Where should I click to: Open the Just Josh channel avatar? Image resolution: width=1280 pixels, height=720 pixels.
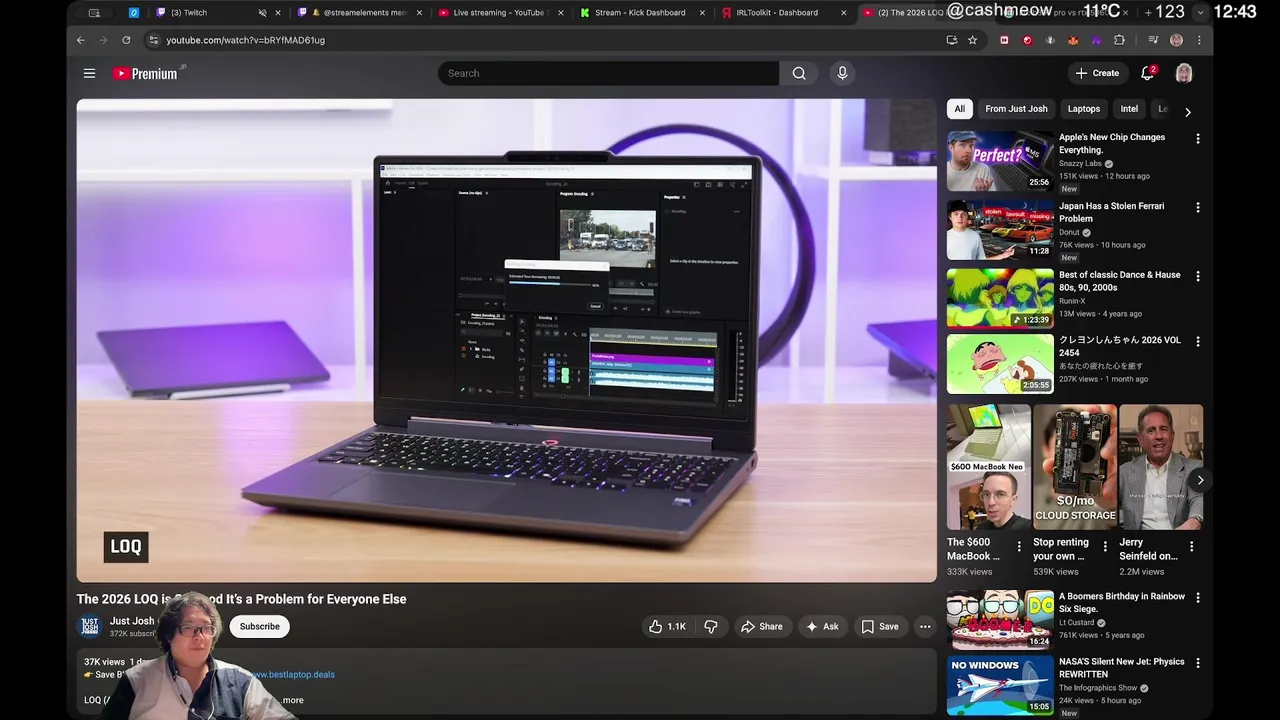(91, 627)
